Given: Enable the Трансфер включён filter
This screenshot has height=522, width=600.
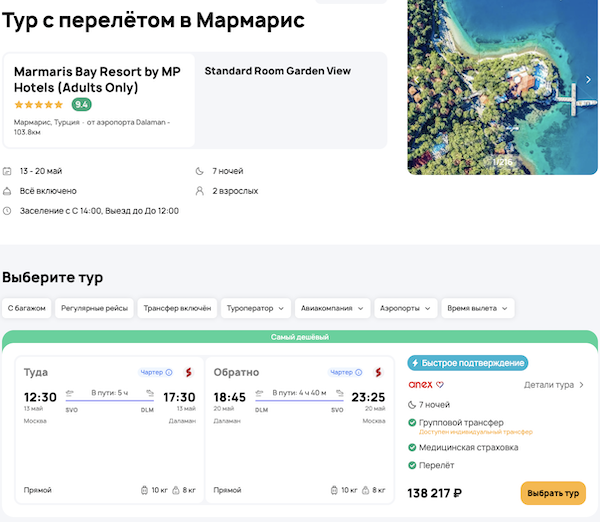Looking at the screenshot, I should (176, 309).
